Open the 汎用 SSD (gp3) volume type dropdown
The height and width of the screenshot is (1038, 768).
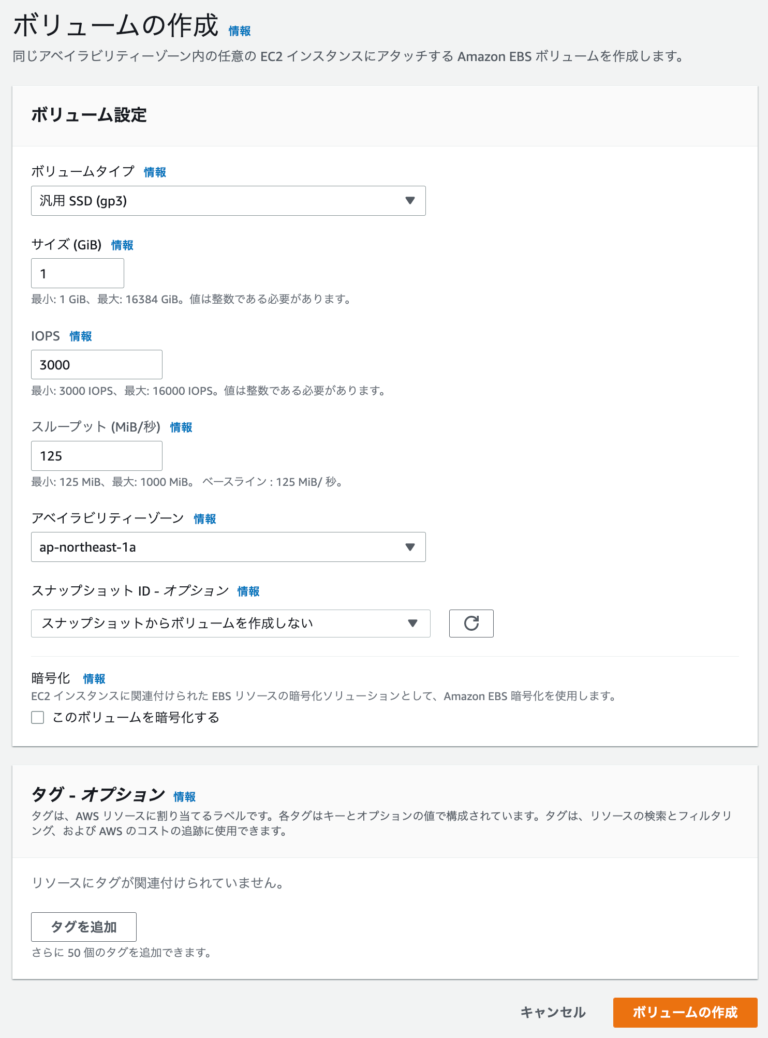pos(228,200)
